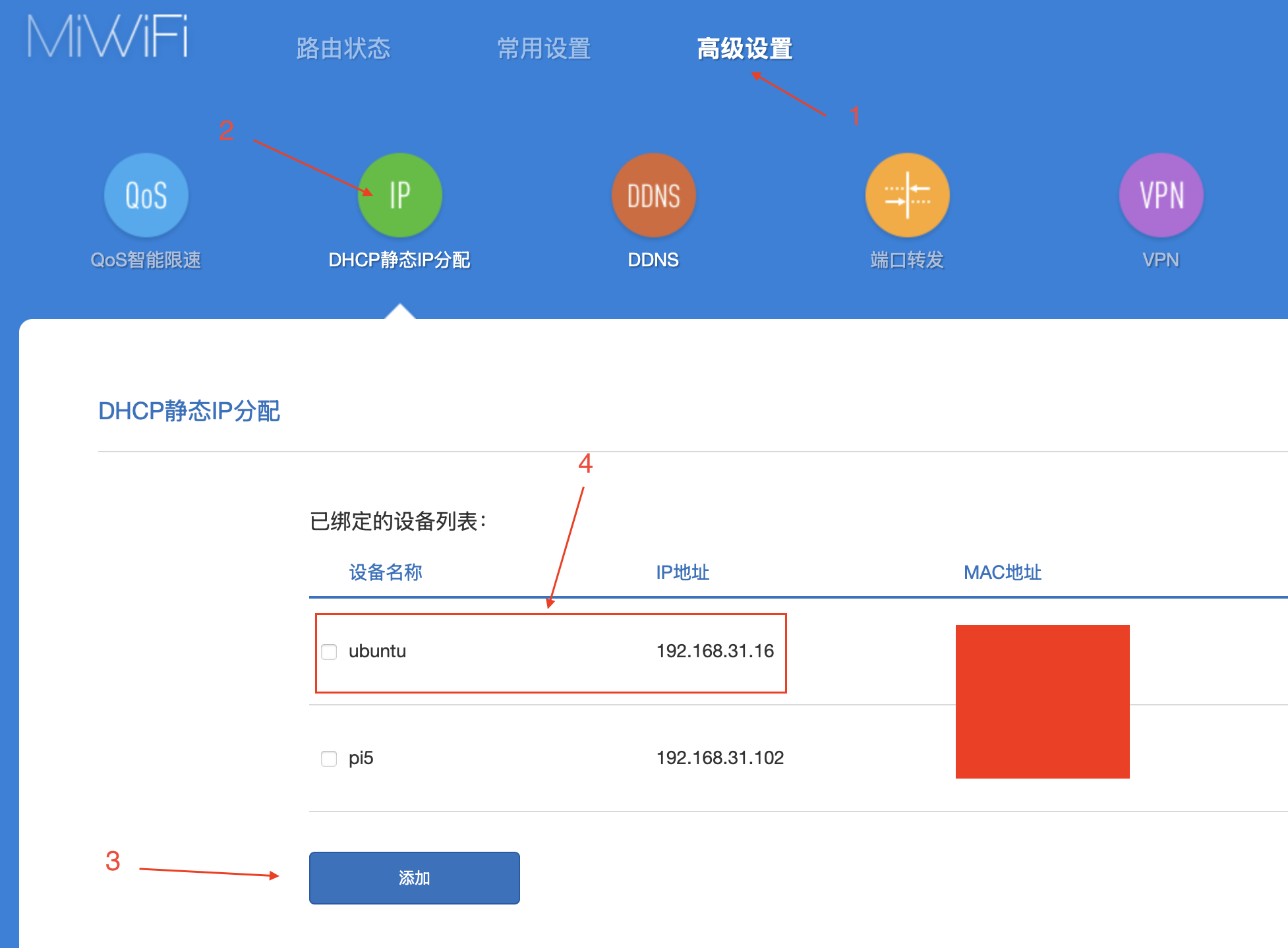Click the IP地址 column header

[682, 572]
